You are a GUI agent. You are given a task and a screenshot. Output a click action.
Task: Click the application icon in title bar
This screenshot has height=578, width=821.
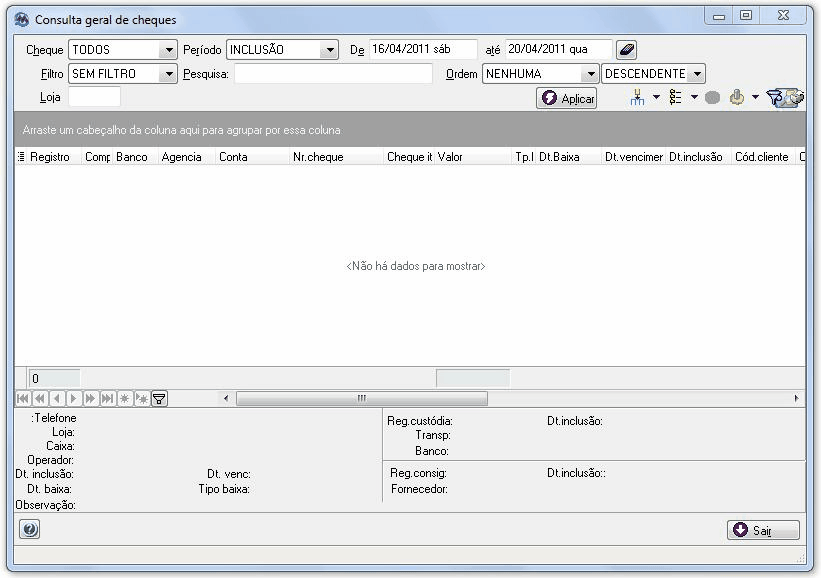(x=21, y=20)
